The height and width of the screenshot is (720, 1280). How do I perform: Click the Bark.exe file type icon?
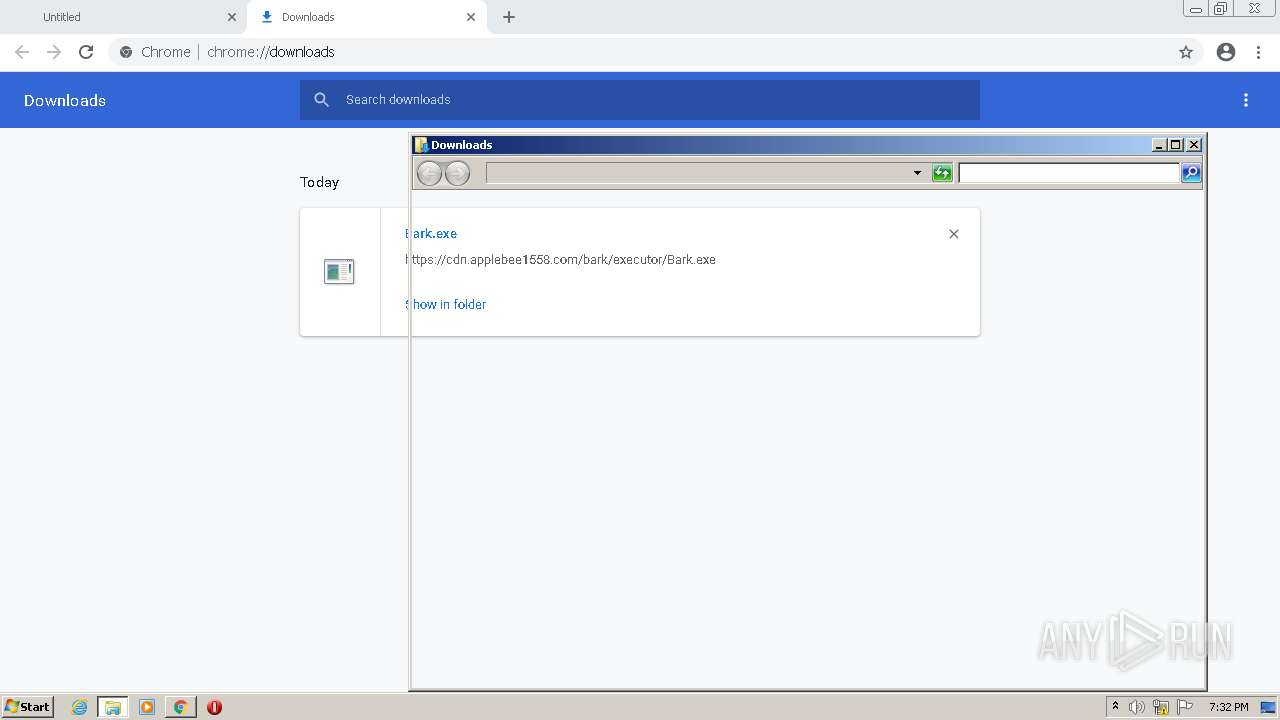pos(339,271)
